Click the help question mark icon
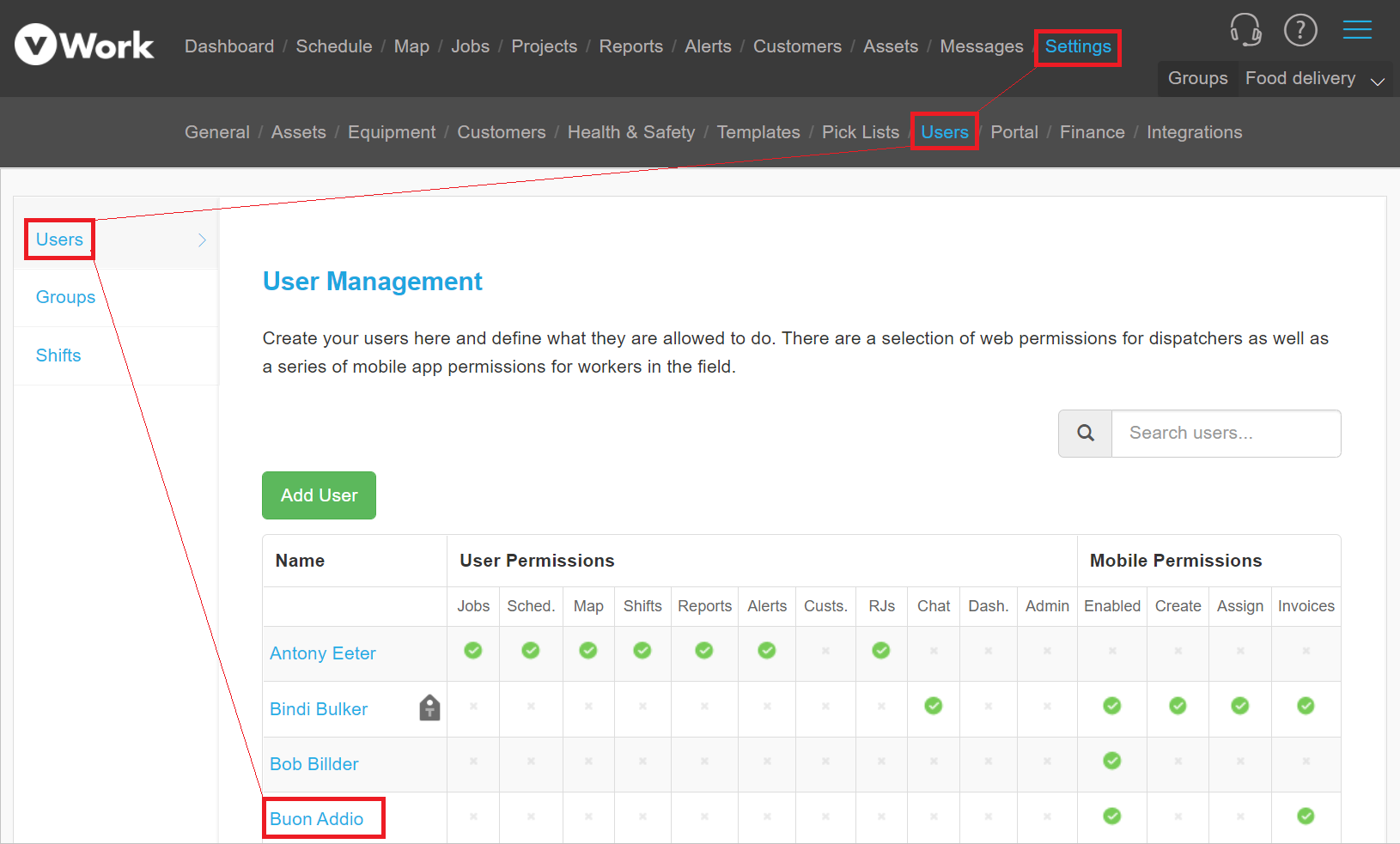 pos(1301,29)
